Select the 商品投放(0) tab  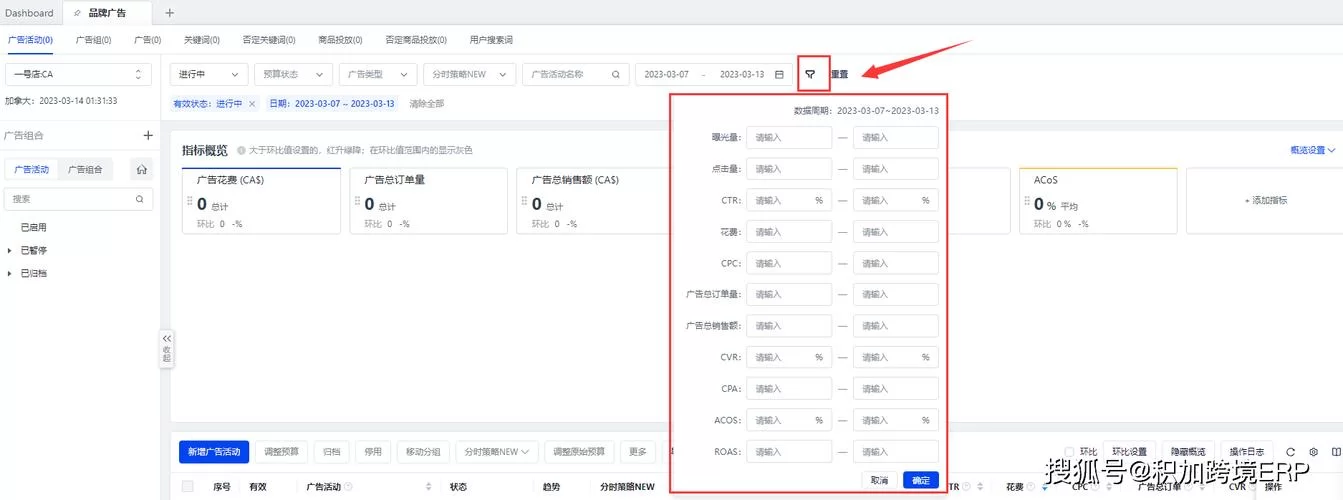click(340, 40)
